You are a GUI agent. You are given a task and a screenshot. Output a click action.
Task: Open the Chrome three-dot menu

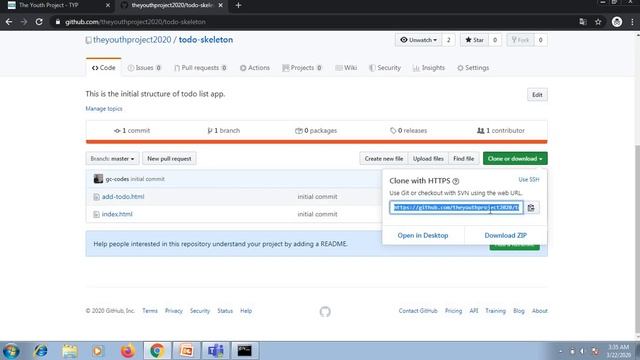coord(632,22)
